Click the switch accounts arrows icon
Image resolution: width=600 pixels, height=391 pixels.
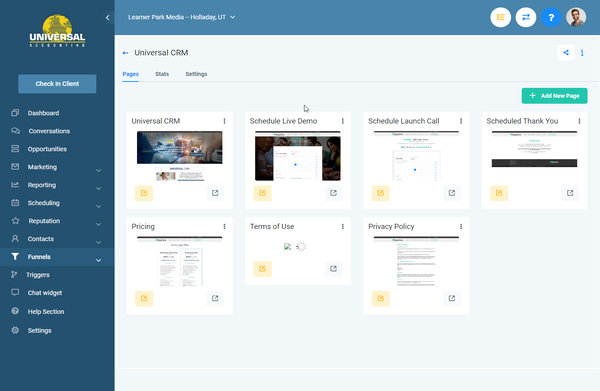(x=526, y=18)
